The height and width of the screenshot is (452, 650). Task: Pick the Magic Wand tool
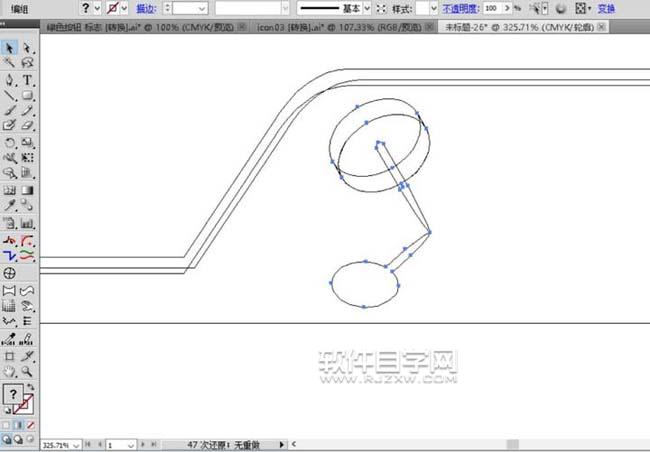point(9,62)
